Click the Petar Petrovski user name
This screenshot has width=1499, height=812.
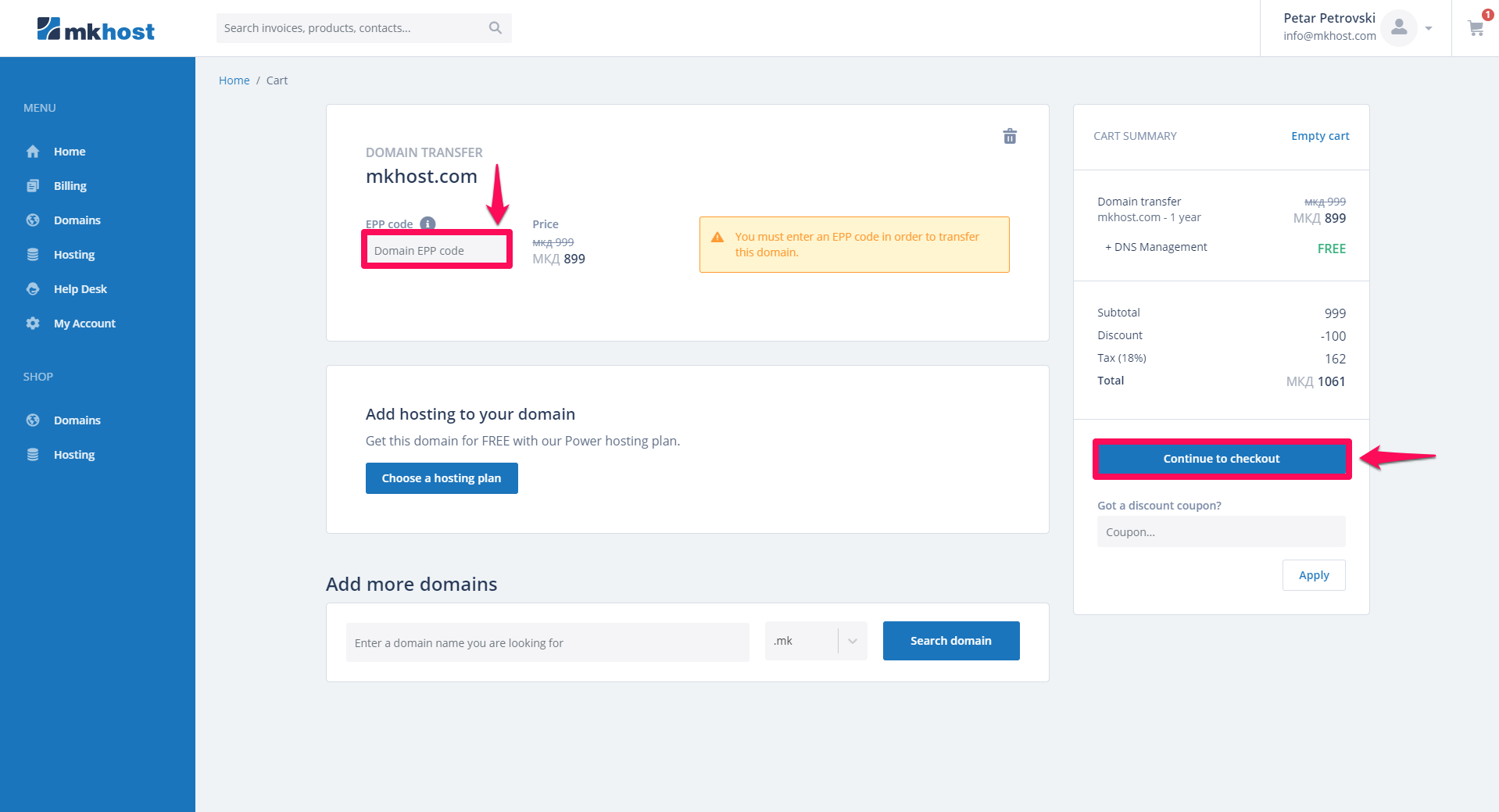tap(1329, 18)
